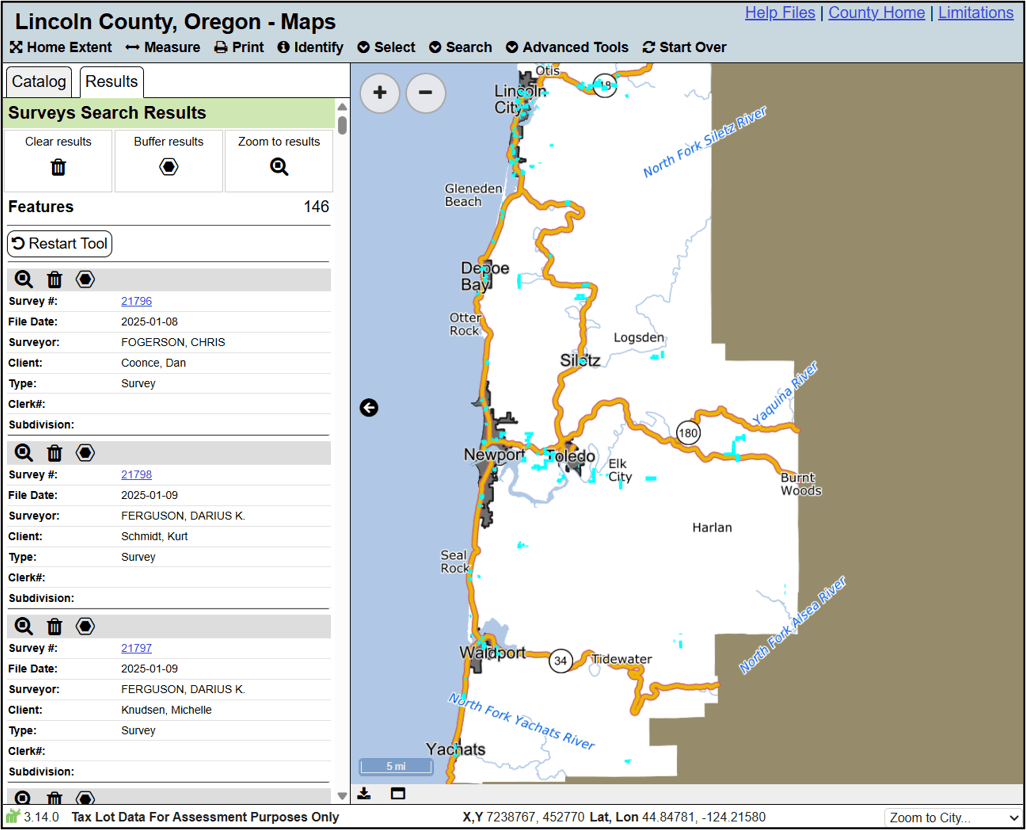Click Zoom to results magnifier icon
Screen dimensions: 1026x830
pos(279,168)
